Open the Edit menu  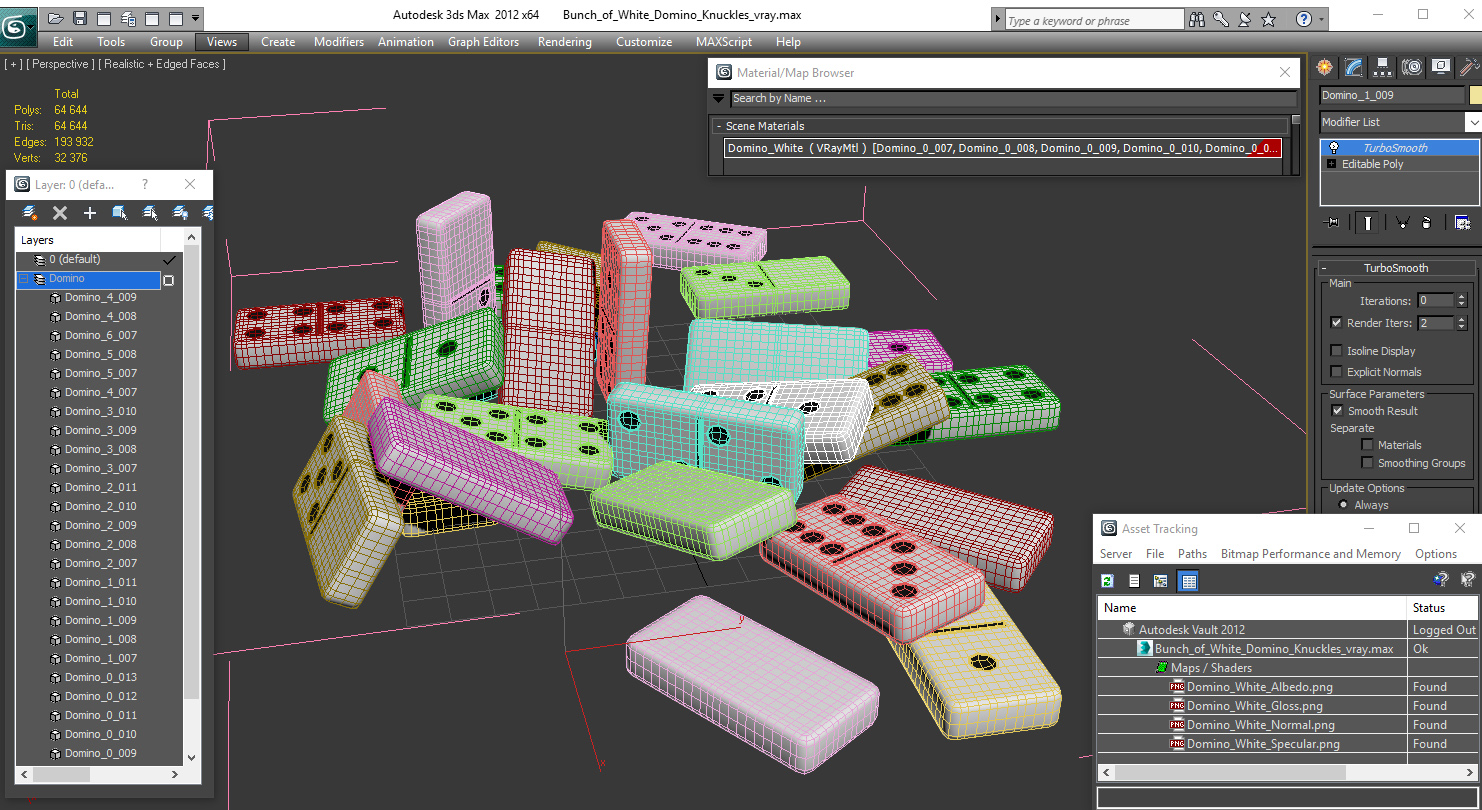coord(63,42)
